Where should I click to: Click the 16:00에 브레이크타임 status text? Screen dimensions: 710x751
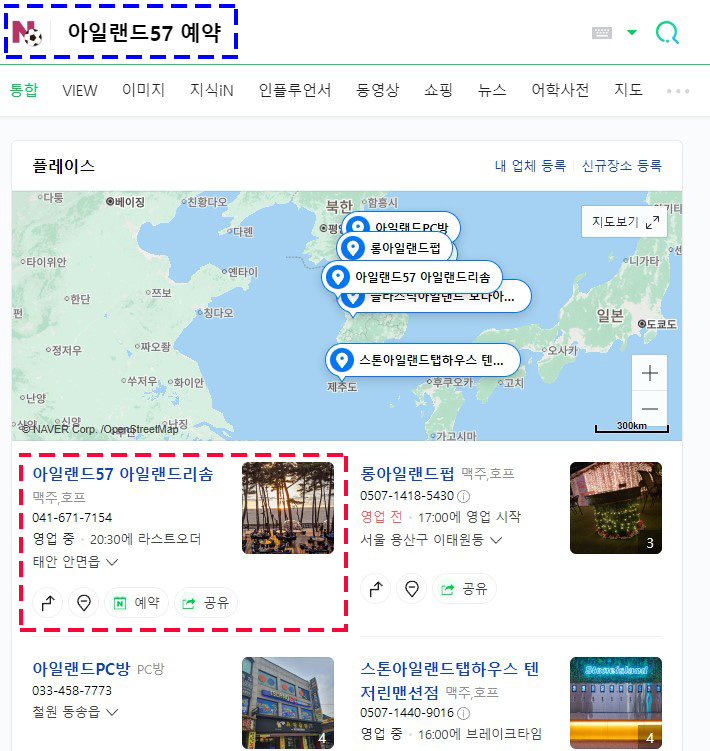(x=480, y=734)
